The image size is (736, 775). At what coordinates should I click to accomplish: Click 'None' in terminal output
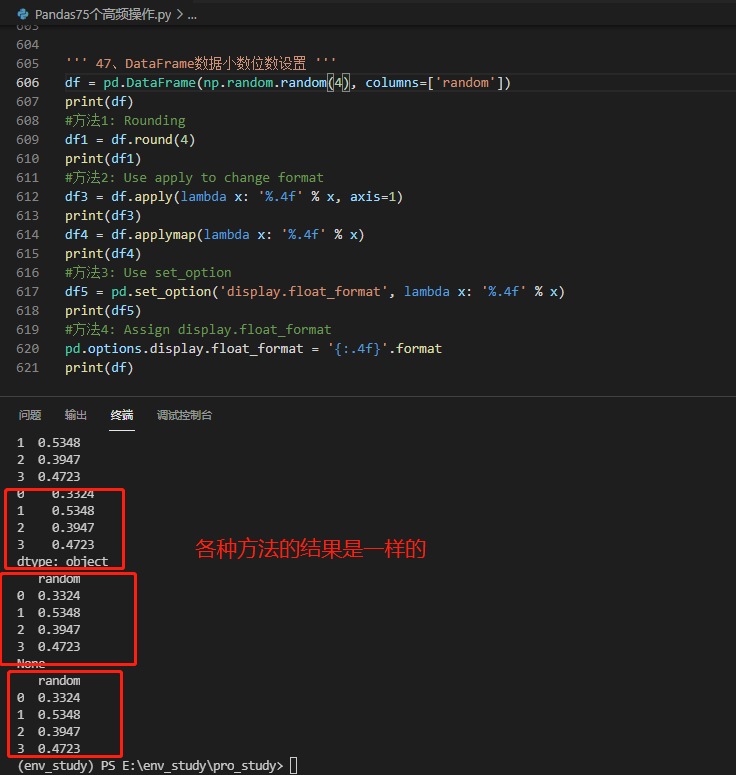(x=31, y=663)
